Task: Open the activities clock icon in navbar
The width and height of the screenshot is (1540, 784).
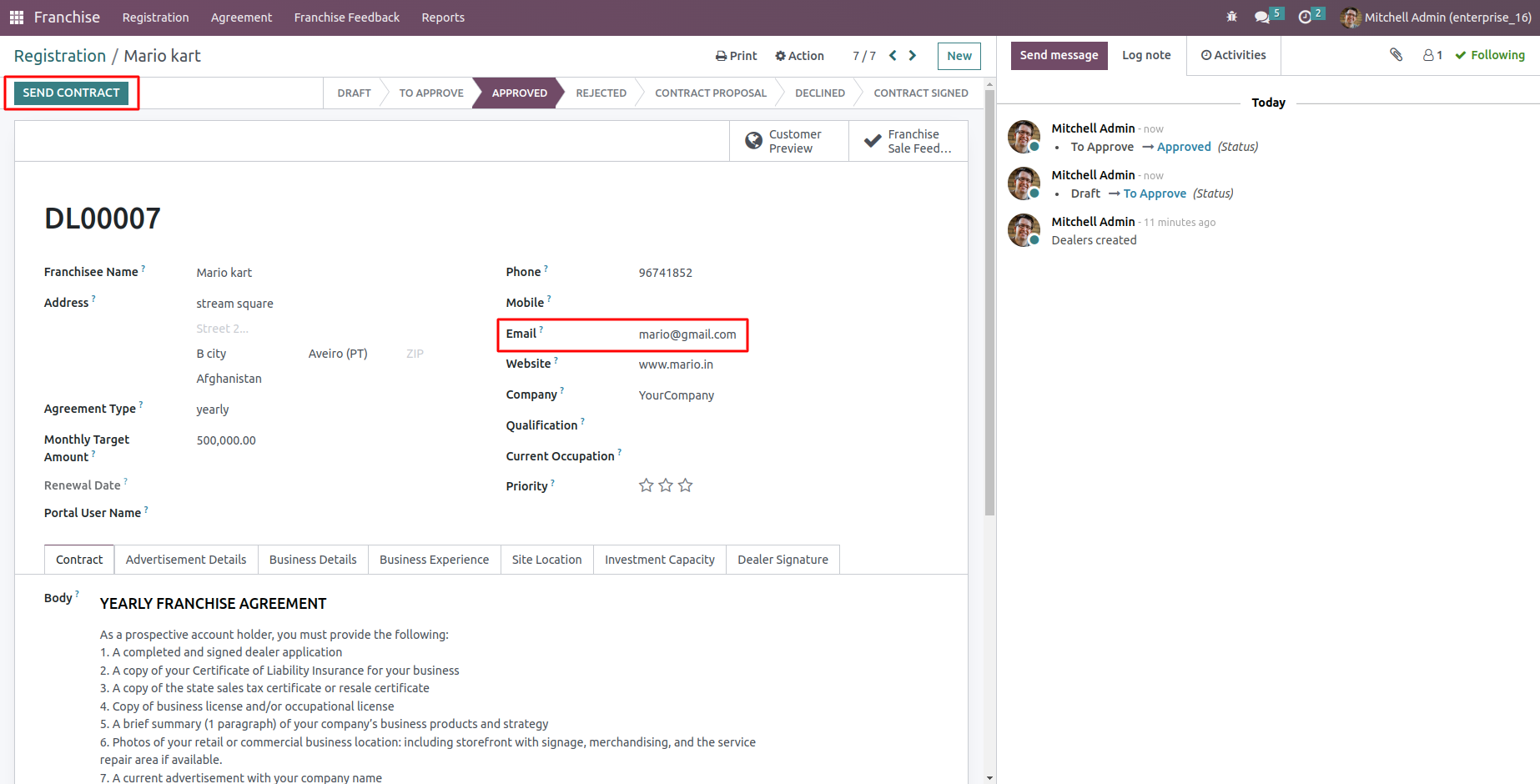Action: coord(1305,18)
